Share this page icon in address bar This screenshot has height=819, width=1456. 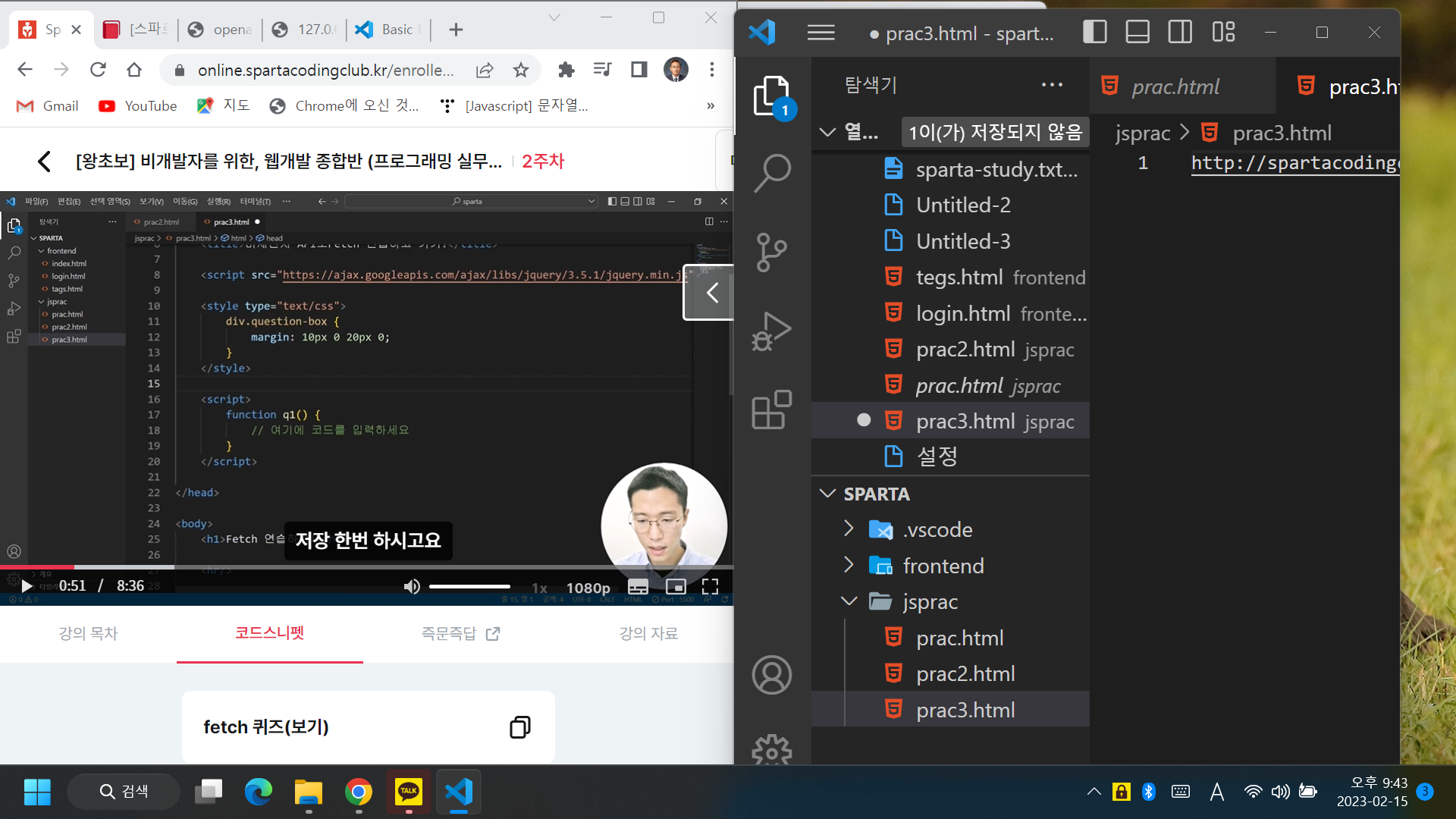(485, 70)
